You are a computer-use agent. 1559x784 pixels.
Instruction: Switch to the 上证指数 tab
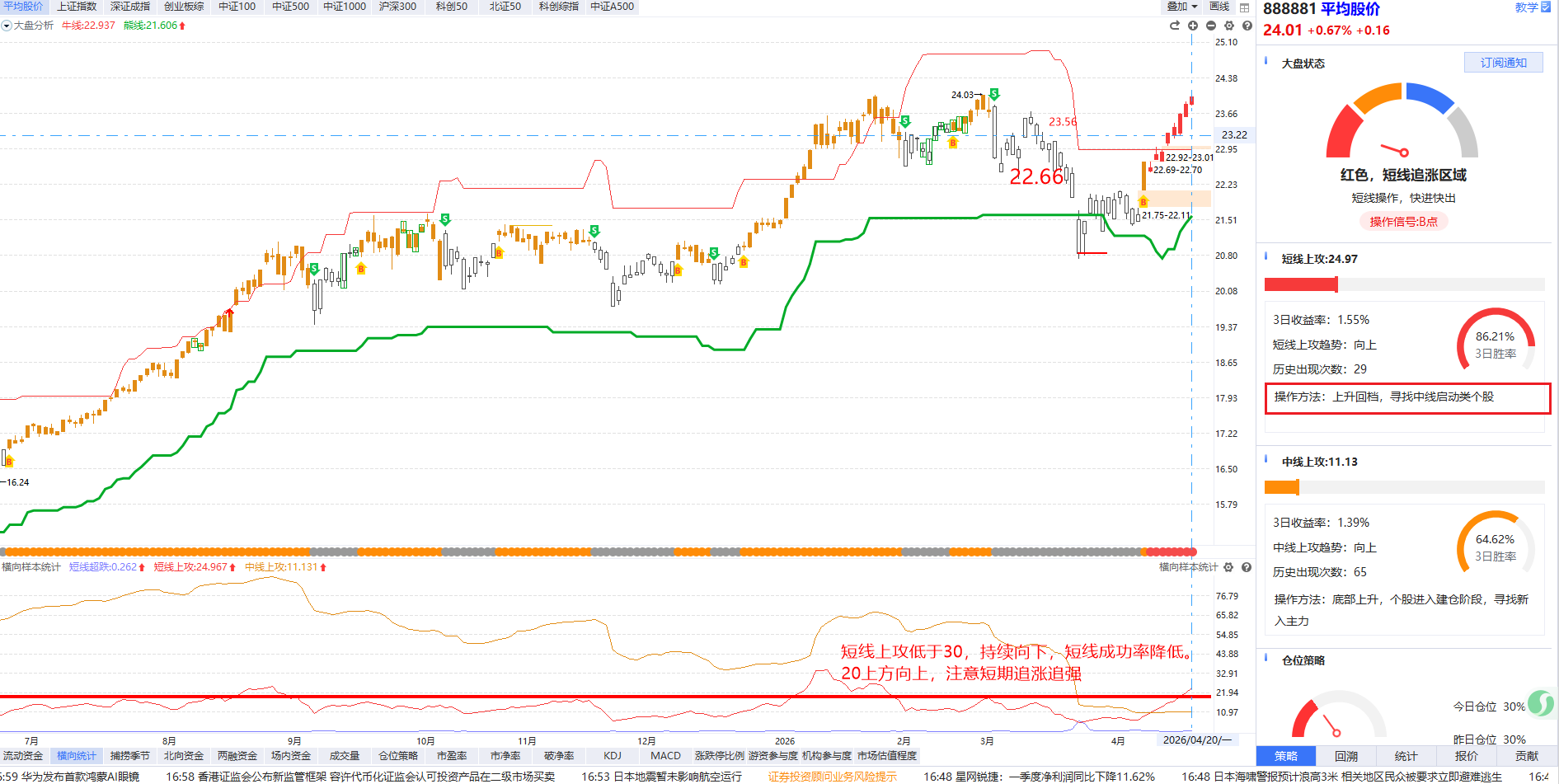[76, 7]
